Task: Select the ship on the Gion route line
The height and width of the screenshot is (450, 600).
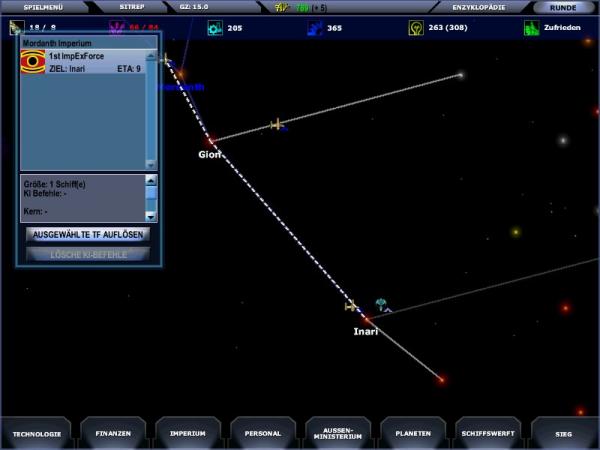Action: 277,124
